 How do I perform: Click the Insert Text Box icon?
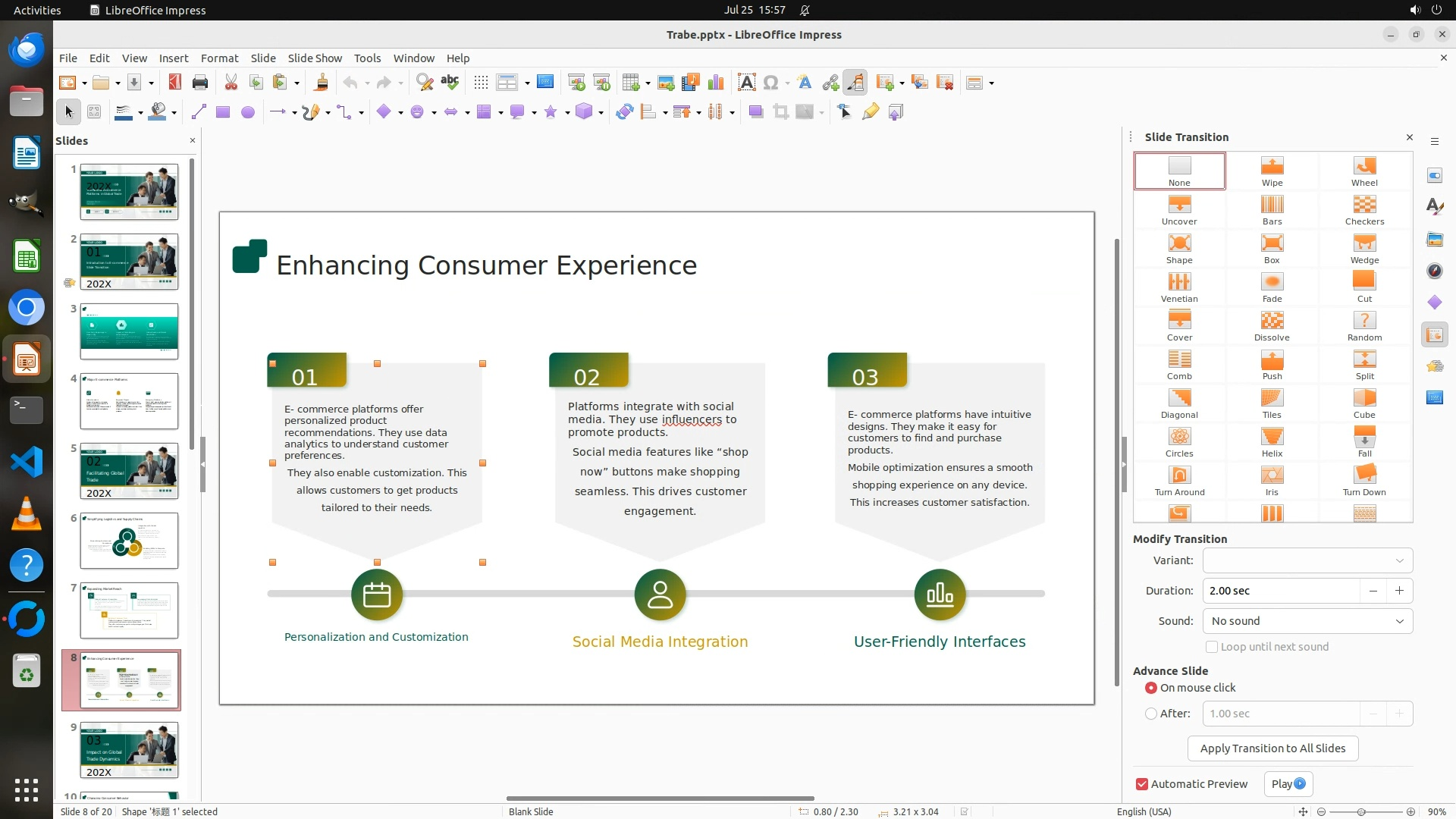pyautogui.click(x=746, y=83)
